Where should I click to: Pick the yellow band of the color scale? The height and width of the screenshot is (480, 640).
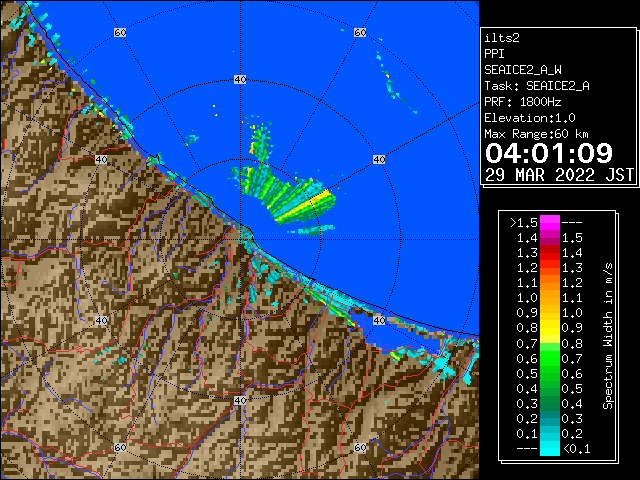[x=550, y=329]
